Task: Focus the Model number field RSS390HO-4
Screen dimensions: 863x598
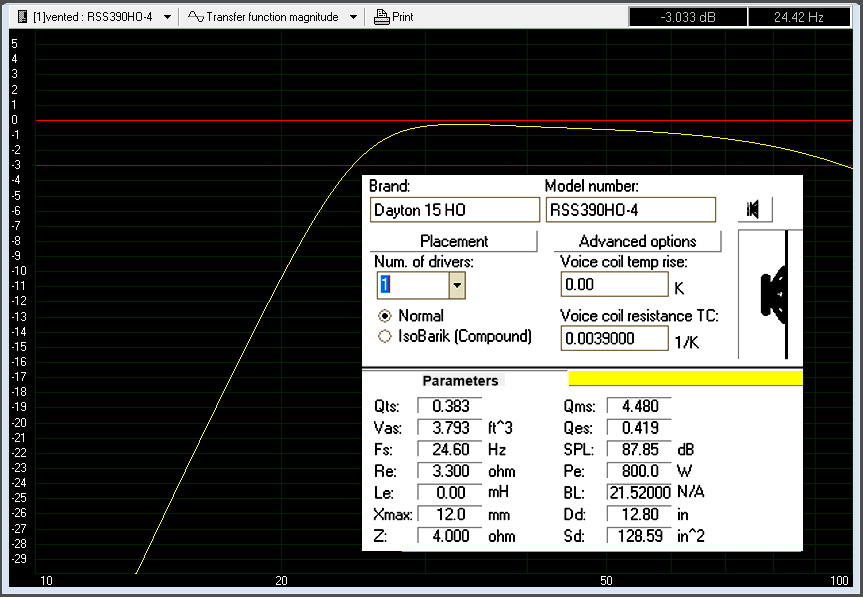Action: (x=631, y=210)
